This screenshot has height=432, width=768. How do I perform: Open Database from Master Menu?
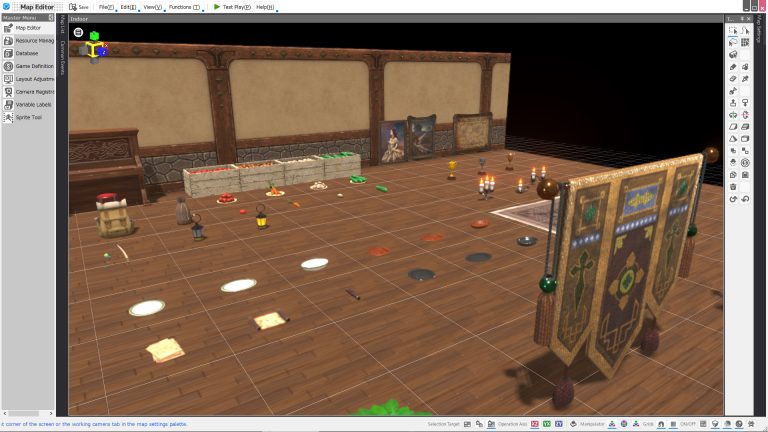tap(27, 53)
